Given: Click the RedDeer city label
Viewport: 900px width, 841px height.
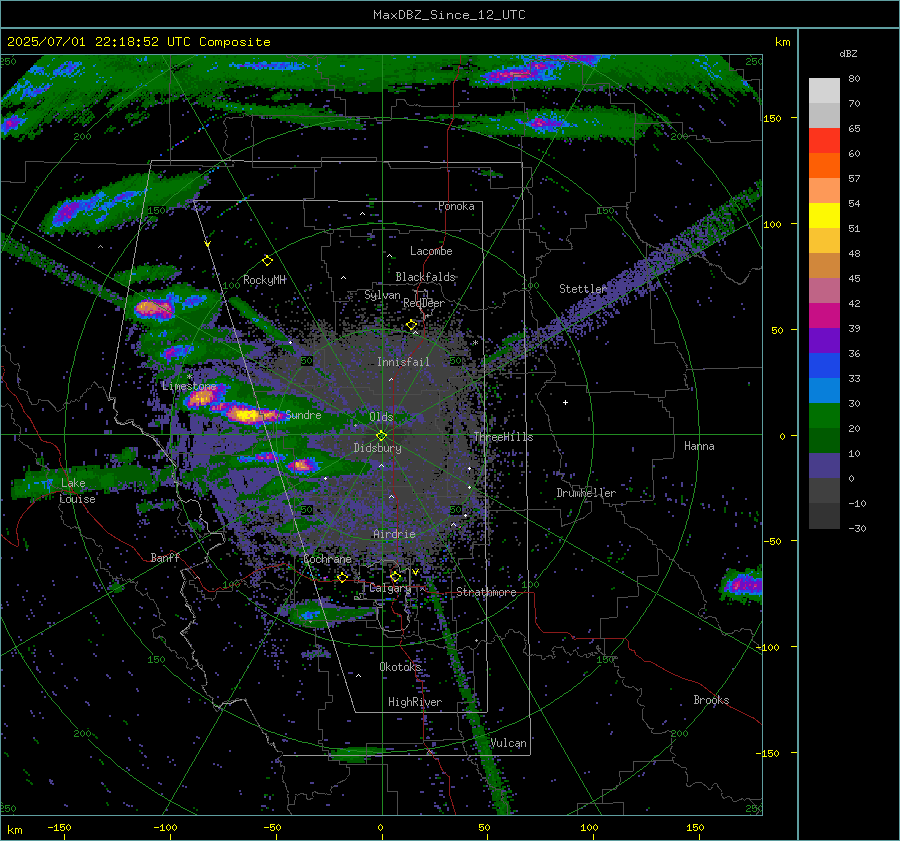Looking at the screenshot, I should click(424, 303).
